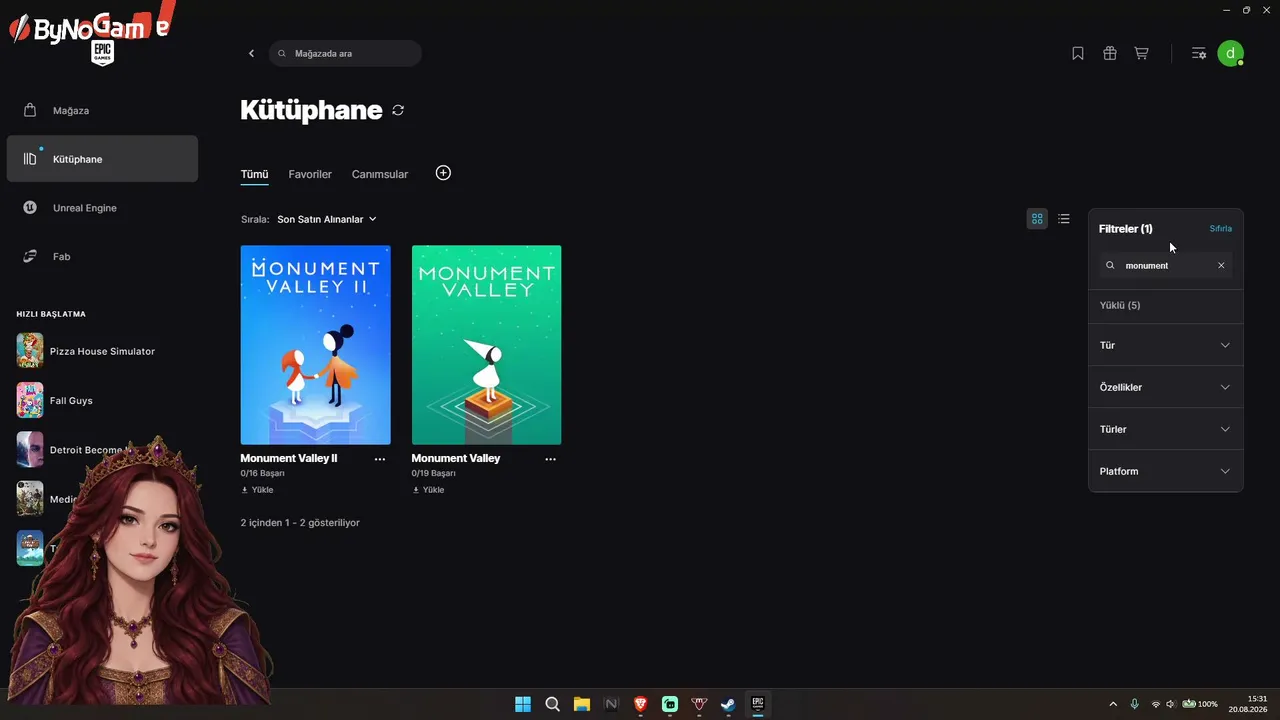Install Monument Valley II via Yükle

pyautogui.click(x=258, y=490)
